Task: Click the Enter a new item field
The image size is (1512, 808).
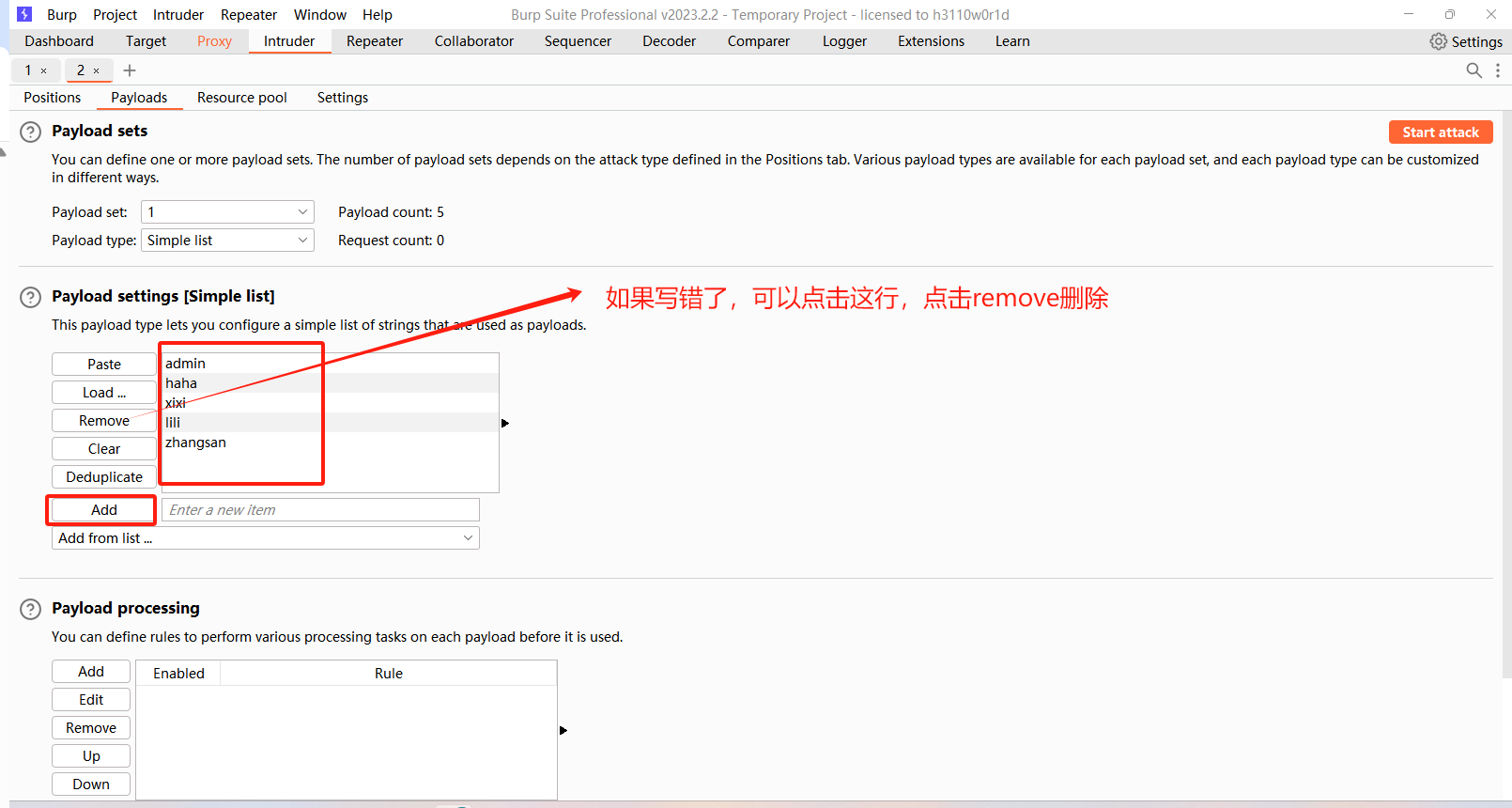Action: (321, 510)
